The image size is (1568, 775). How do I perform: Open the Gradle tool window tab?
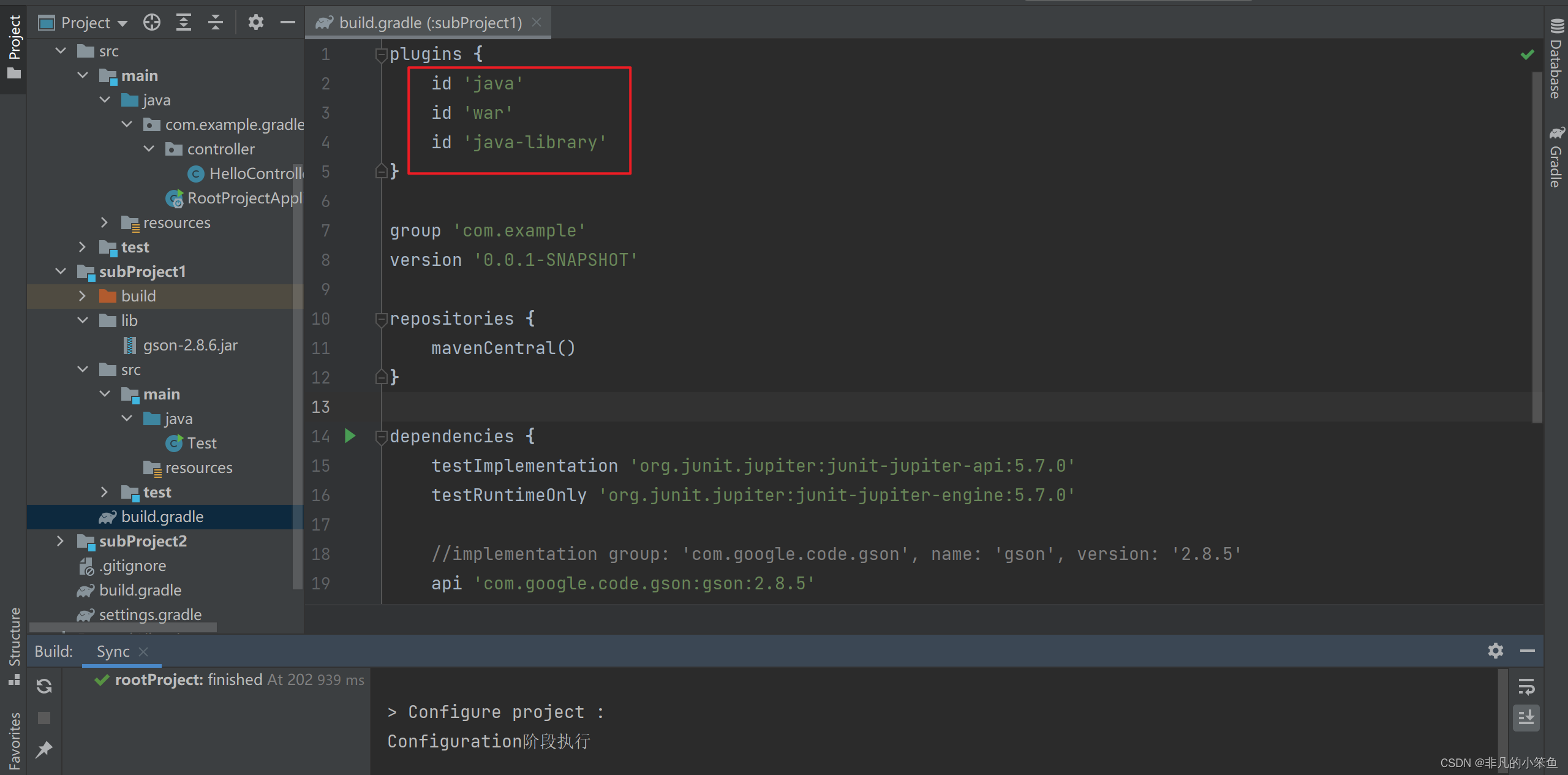(x=1556, y=158)
